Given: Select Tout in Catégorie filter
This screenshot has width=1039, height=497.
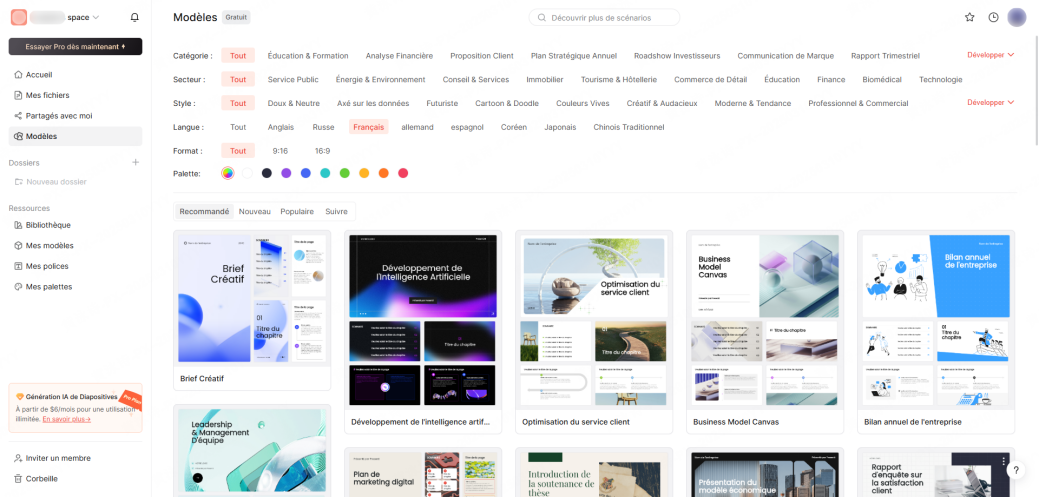Looking at the screenshot, I should (x=238, y=56).
